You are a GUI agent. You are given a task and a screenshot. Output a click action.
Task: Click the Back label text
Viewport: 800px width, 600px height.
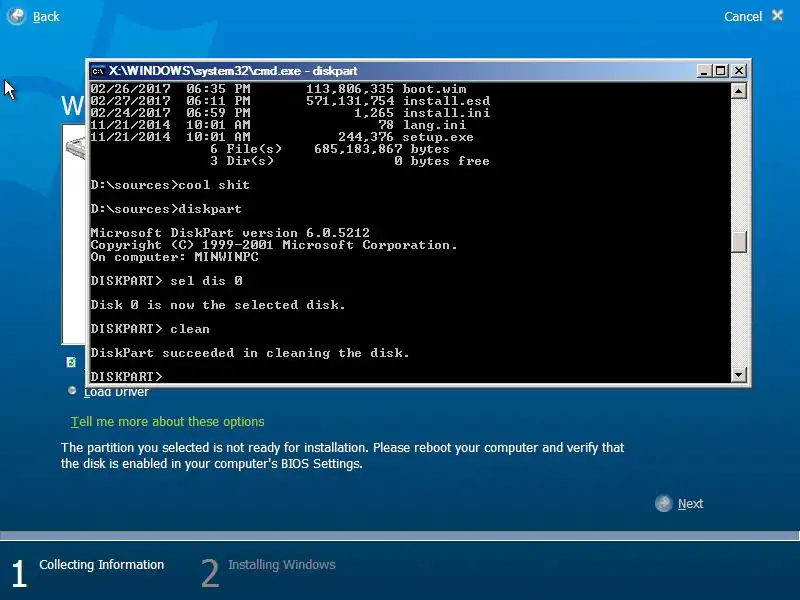coord(46,17)
